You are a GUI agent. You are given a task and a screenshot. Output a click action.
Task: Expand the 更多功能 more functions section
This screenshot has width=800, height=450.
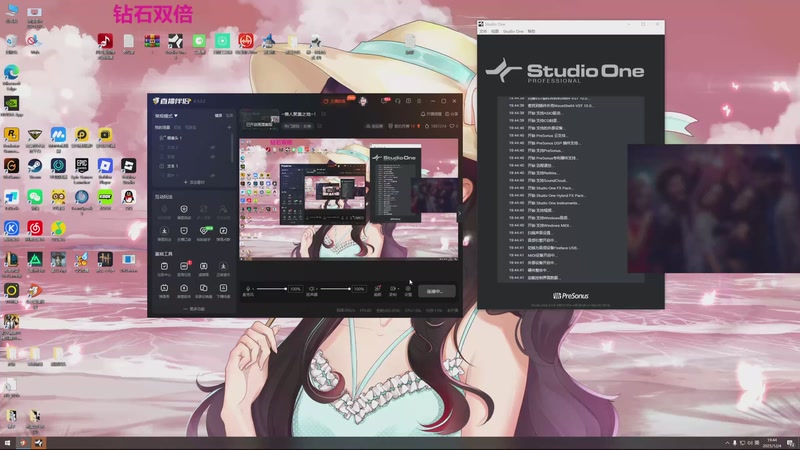(x=194, y=309)
